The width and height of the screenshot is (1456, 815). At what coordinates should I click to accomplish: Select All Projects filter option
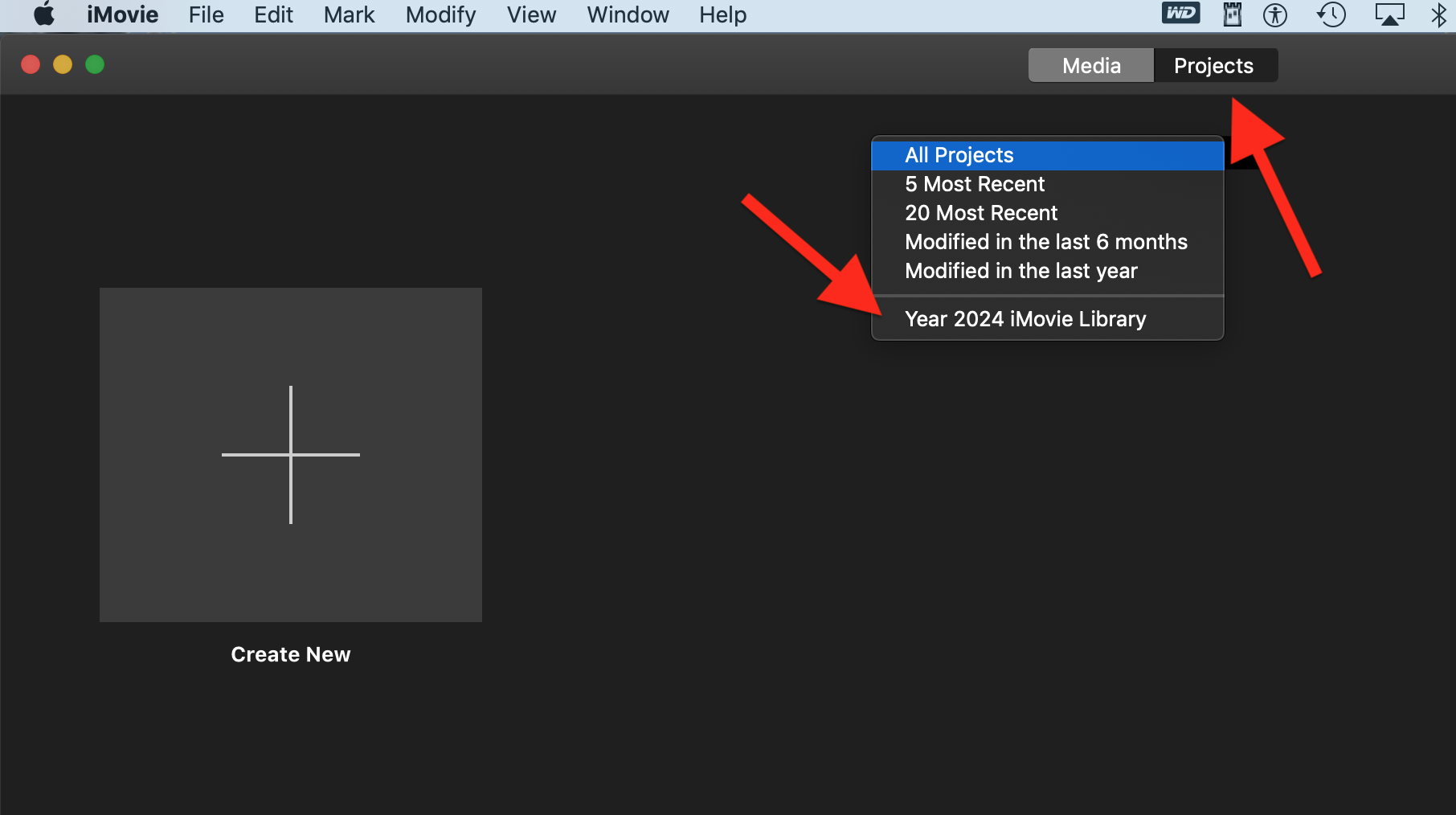click(x=1048, y=155)
